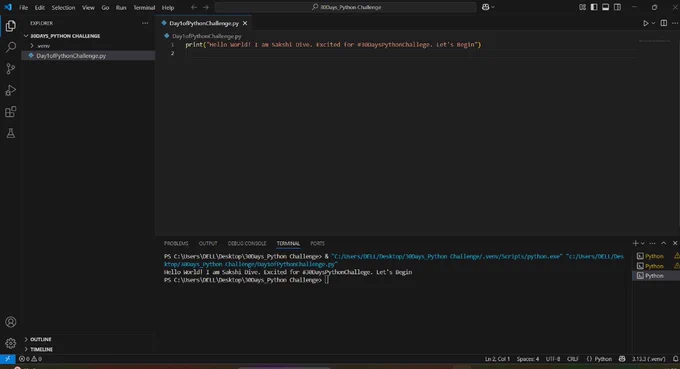Switch to the Debug Console tab
Screen dimensions: 680x369
(x=247, y=243)
